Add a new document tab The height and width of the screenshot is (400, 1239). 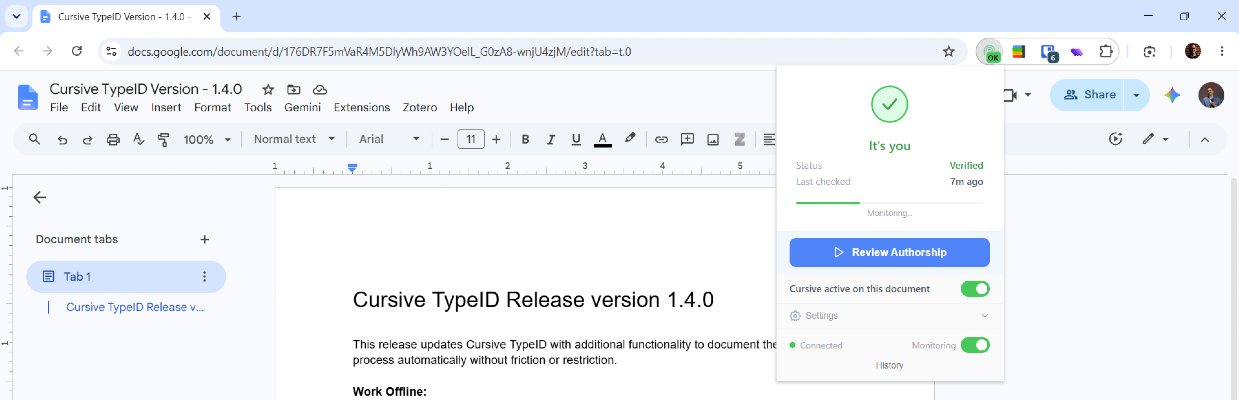tap(205, 239)
